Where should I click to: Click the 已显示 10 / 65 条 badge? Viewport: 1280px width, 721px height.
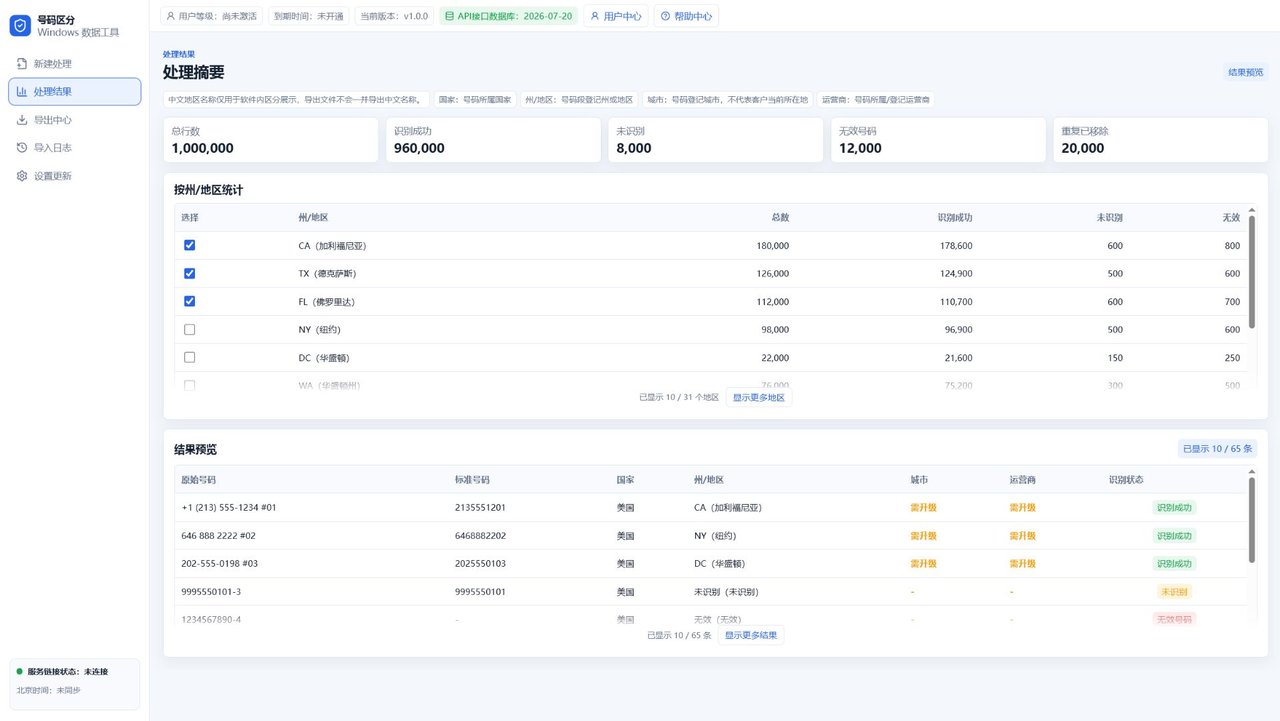(1217, 449)
